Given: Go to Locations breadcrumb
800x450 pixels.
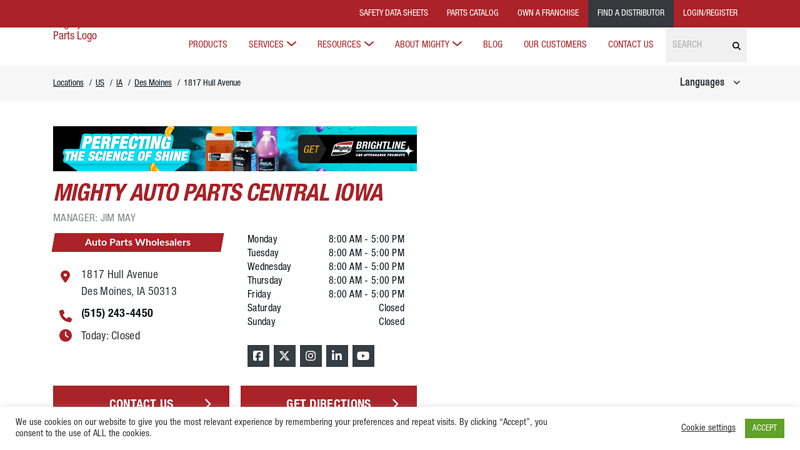Looking at the screenshot, I should point(68,83).
